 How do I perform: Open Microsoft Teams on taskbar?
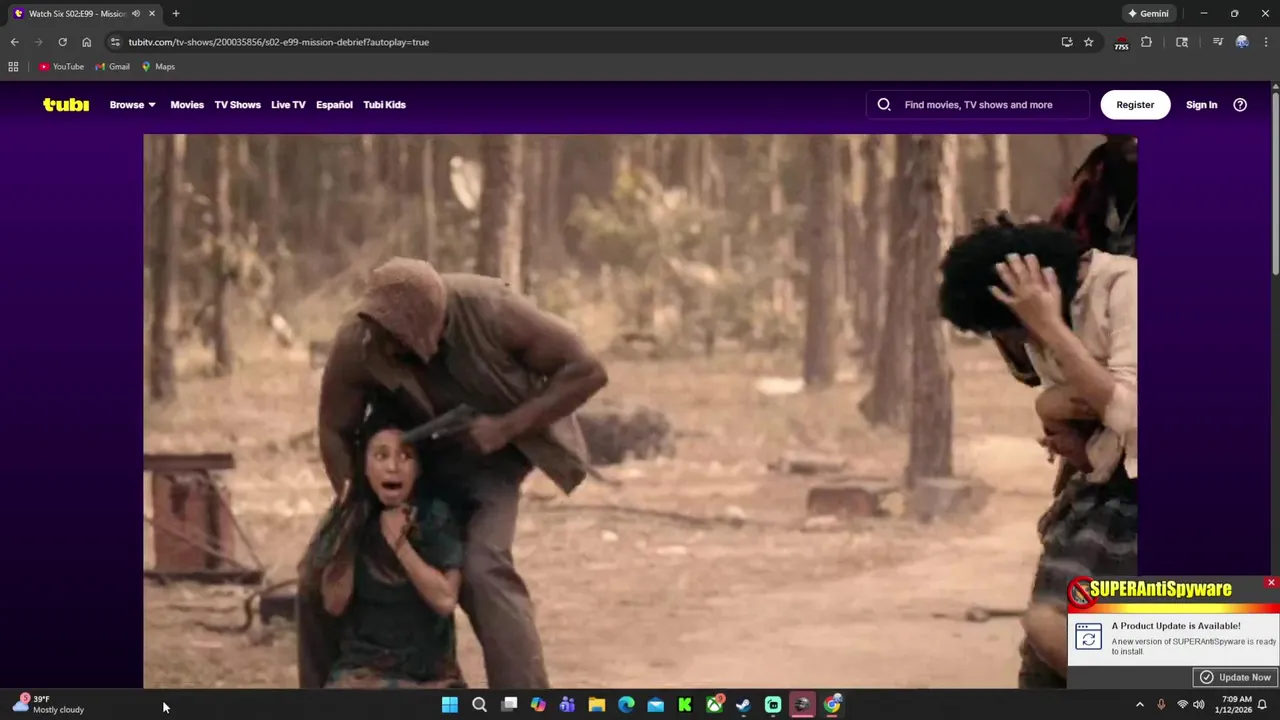567,705
